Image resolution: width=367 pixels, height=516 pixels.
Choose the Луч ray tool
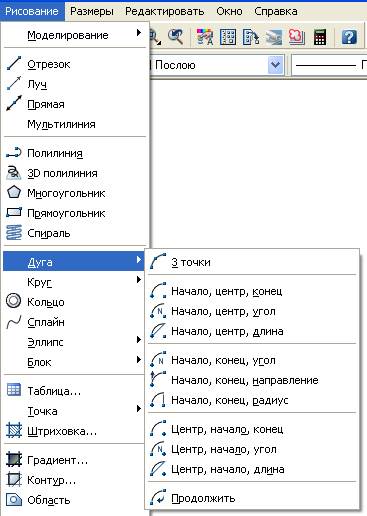point(75,84)
